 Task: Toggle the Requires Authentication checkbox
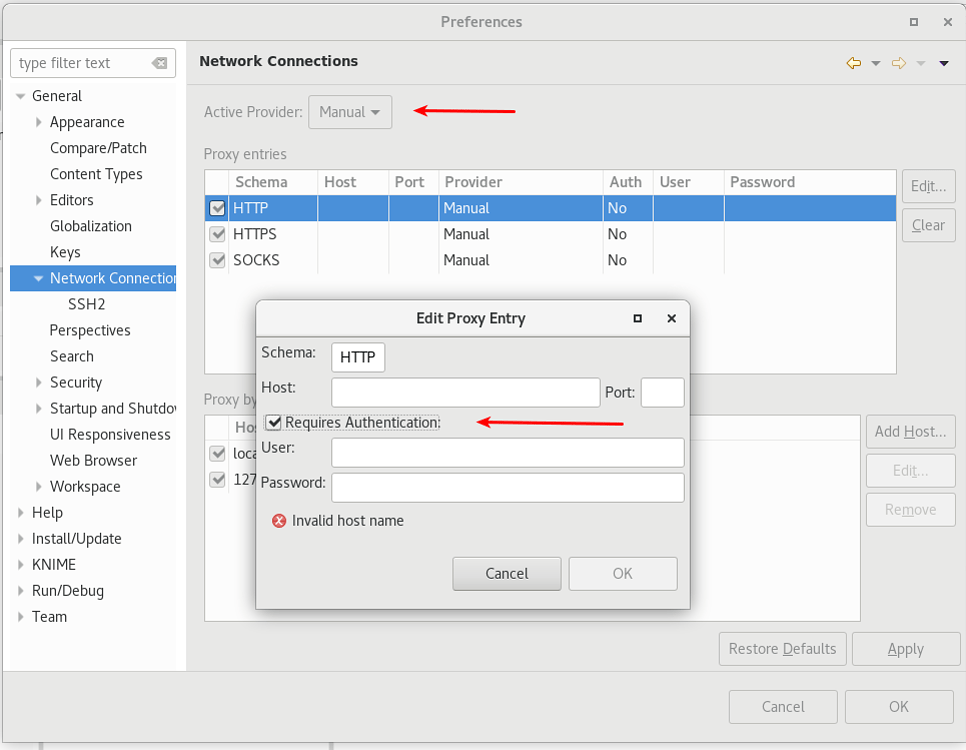[x=274, y=422]
